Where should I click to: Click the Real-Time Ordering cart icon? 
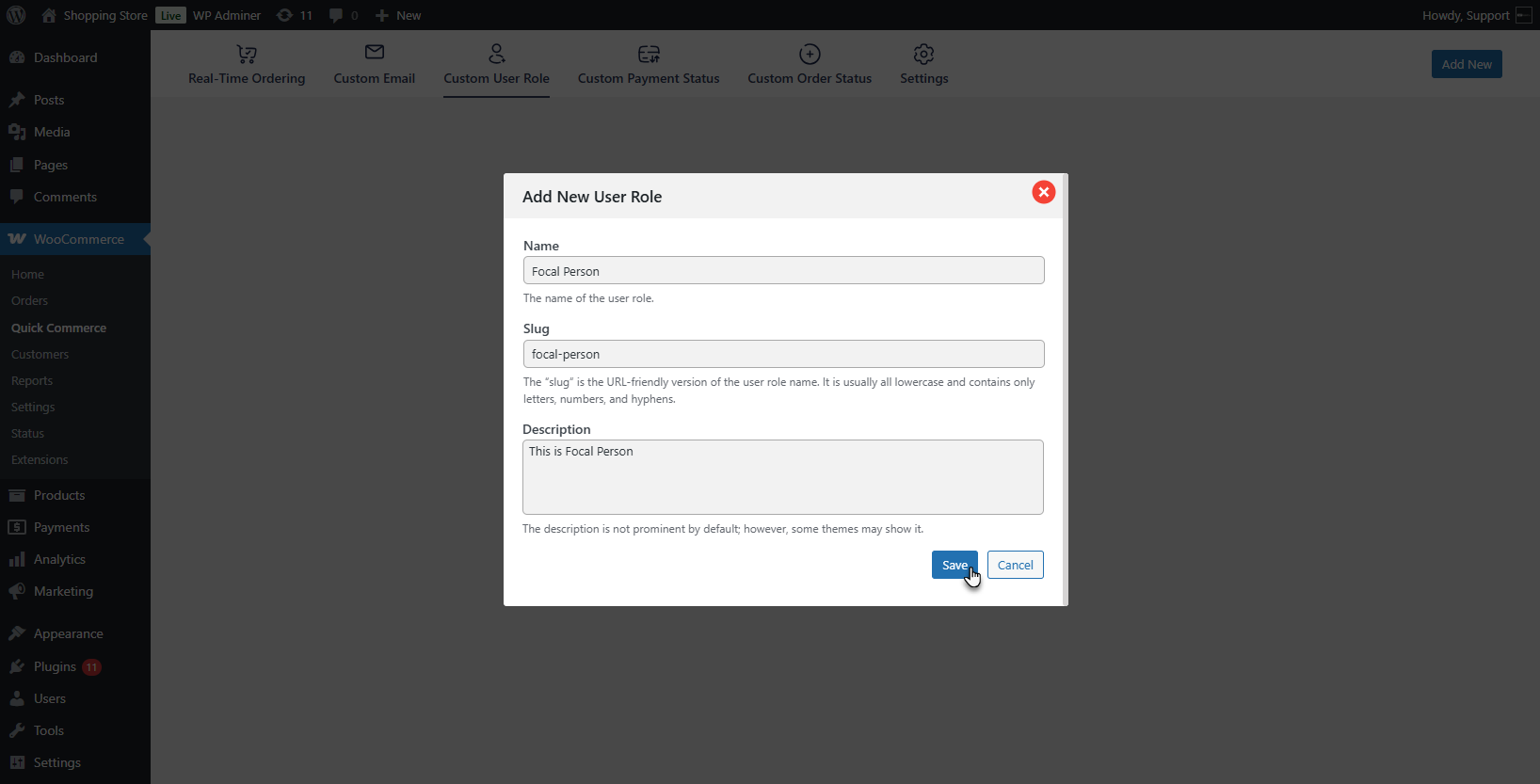(x=247, y=55)
